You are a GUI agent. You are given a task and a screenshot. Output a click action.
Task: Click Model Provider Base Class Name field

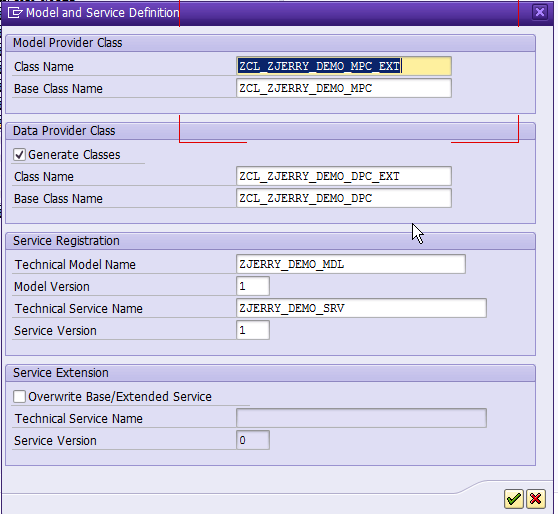tap(344, 88)
